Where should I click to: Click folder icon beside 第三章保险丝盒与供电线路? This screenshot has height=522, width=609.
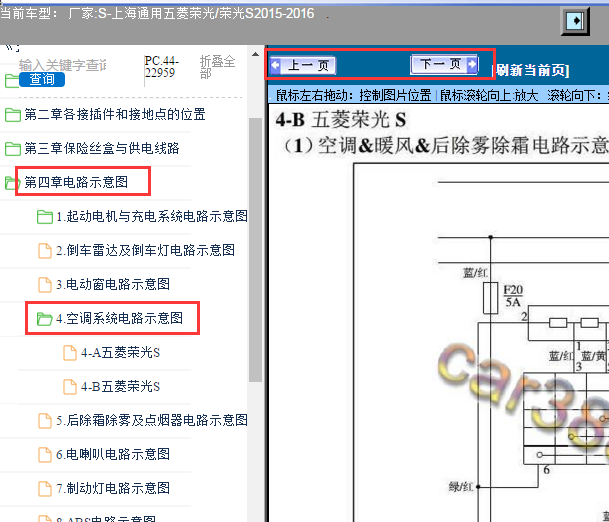click(13, 148)
